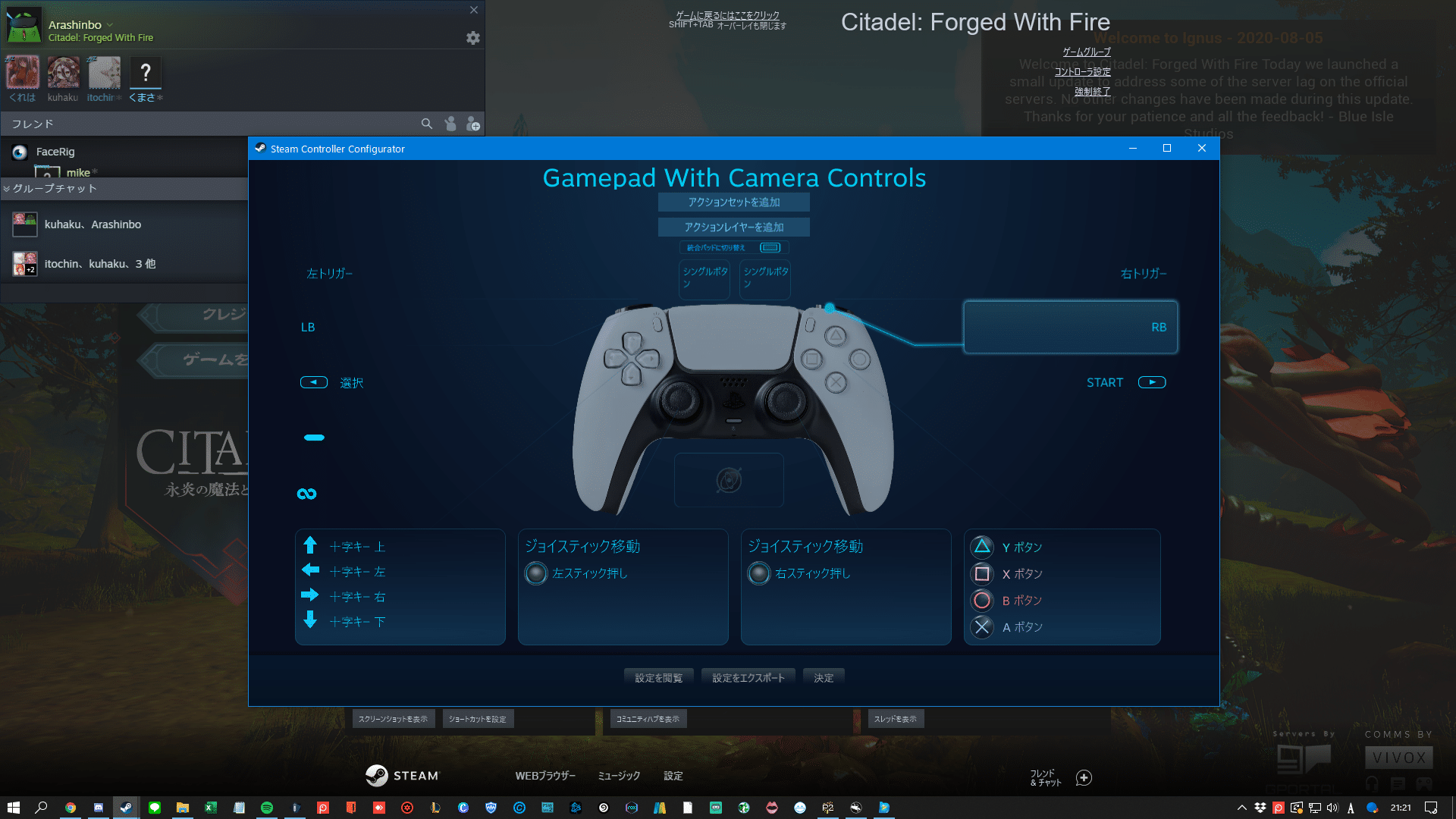Click the add friend icon with plus

pyautogui.click(x=473, y=124)
